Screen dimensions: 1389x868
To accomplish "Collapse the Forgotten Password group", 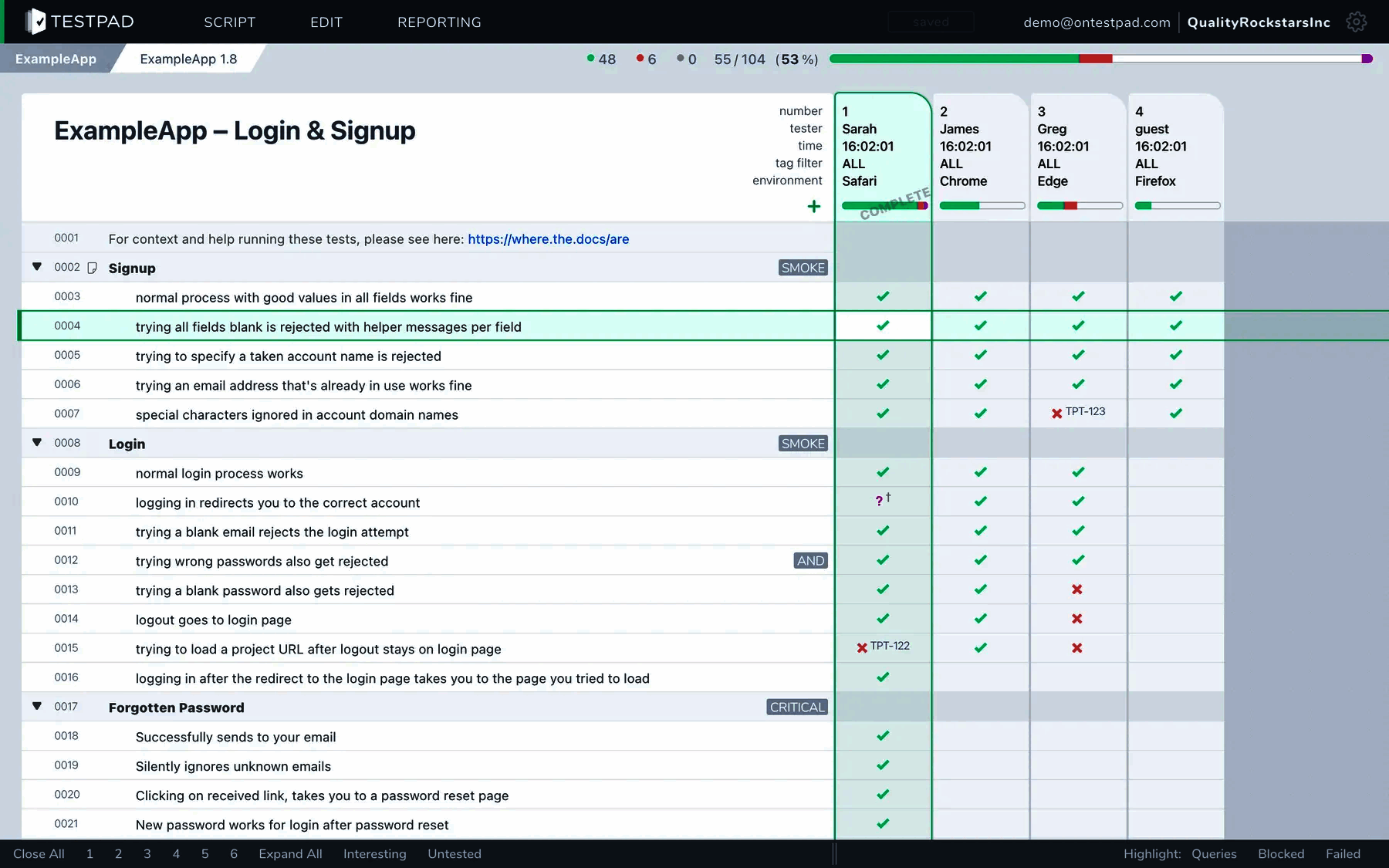I will 37,706.
